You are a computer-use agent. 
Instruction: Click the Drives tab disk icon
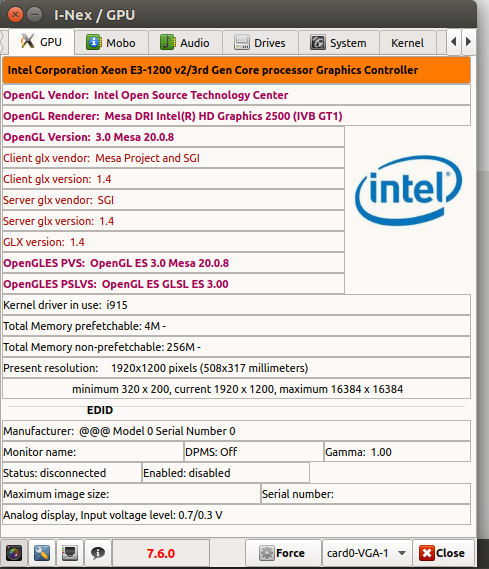click(242, 42)
